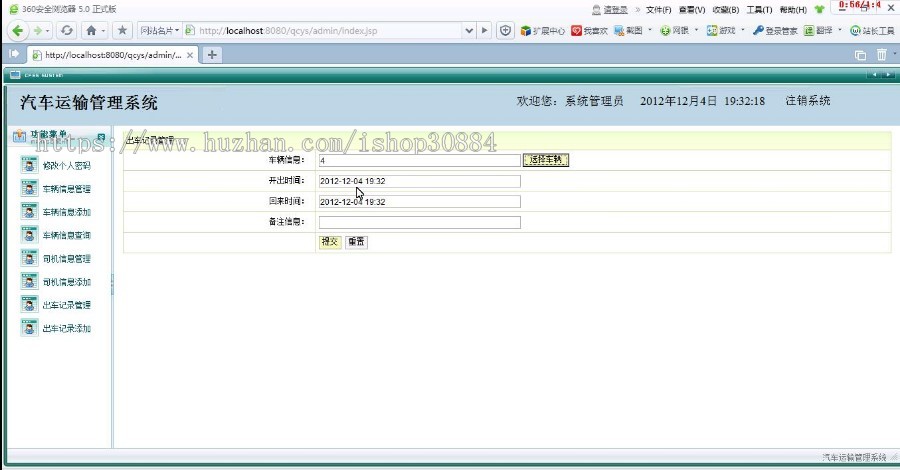Open the 帮助(H) menu

pyautogui.click(x=793, y=10)
